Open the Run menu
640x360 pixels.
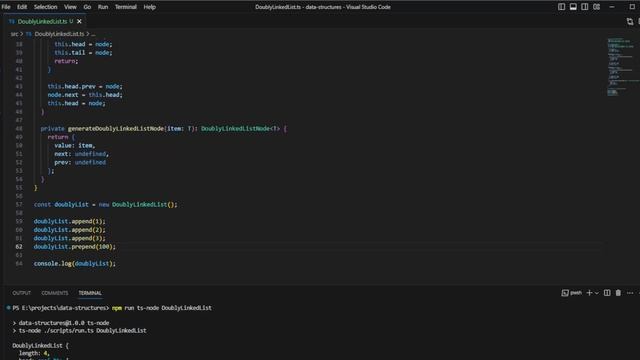[x=103, y=7]
